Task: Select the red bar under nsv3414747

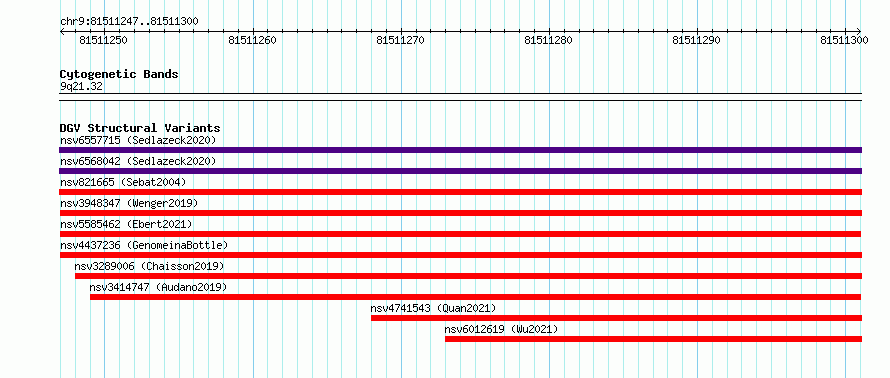Action: click(x=476, y=297)
